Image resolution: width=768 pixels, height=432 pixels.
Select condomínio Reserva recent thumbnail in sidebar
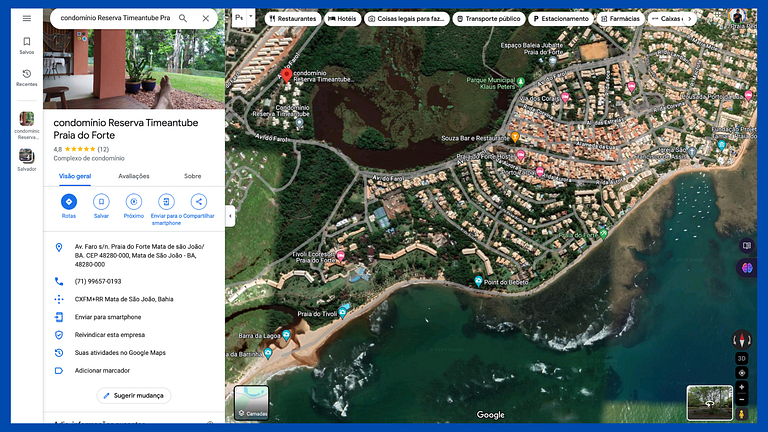26,125
